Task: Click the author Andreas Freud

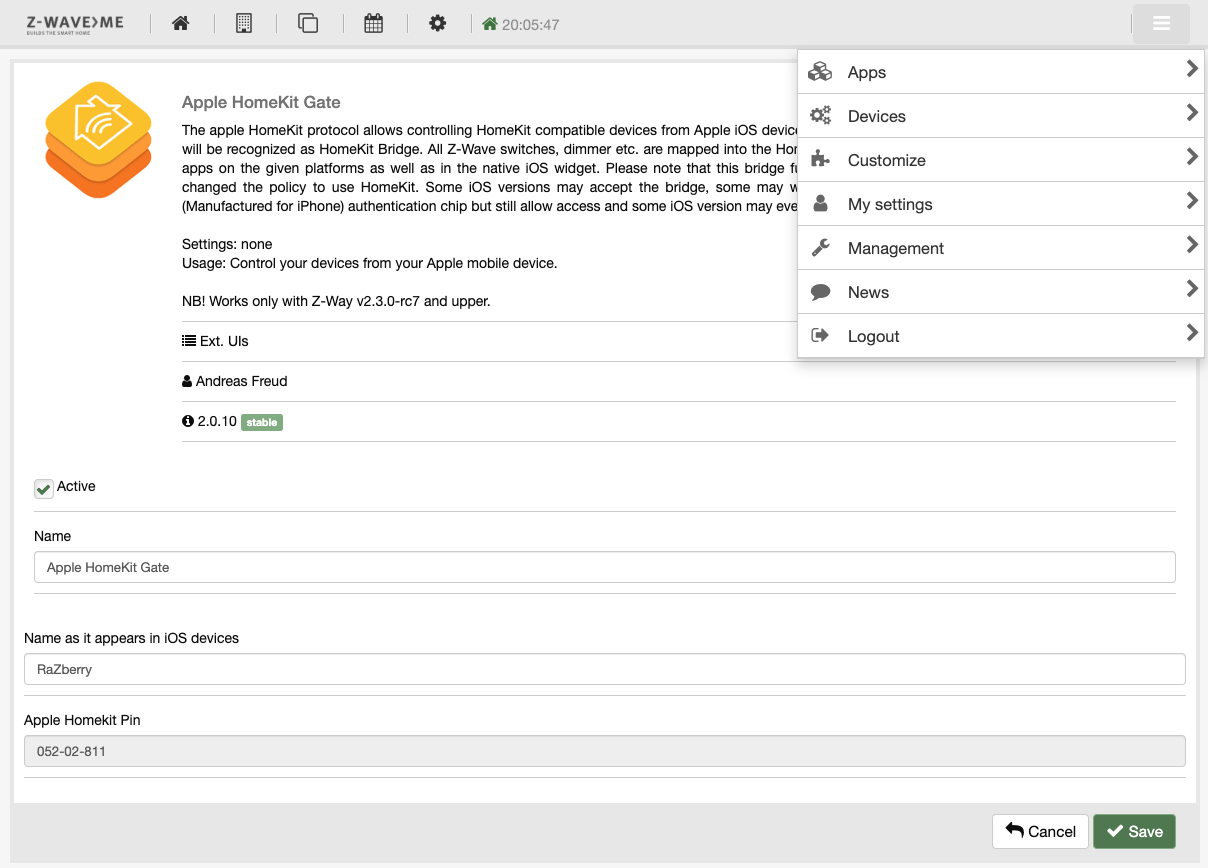Action: 241,381
